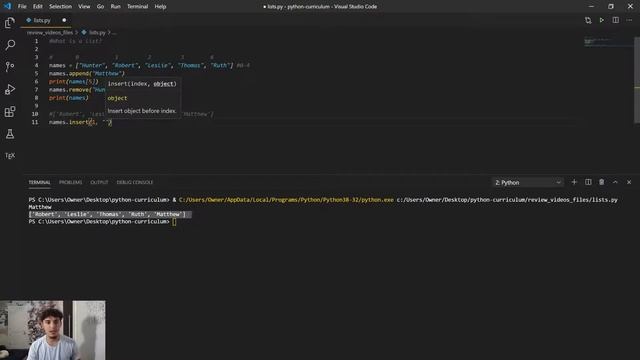
Task: Open the Testing flask view
Action: point(10,133)
